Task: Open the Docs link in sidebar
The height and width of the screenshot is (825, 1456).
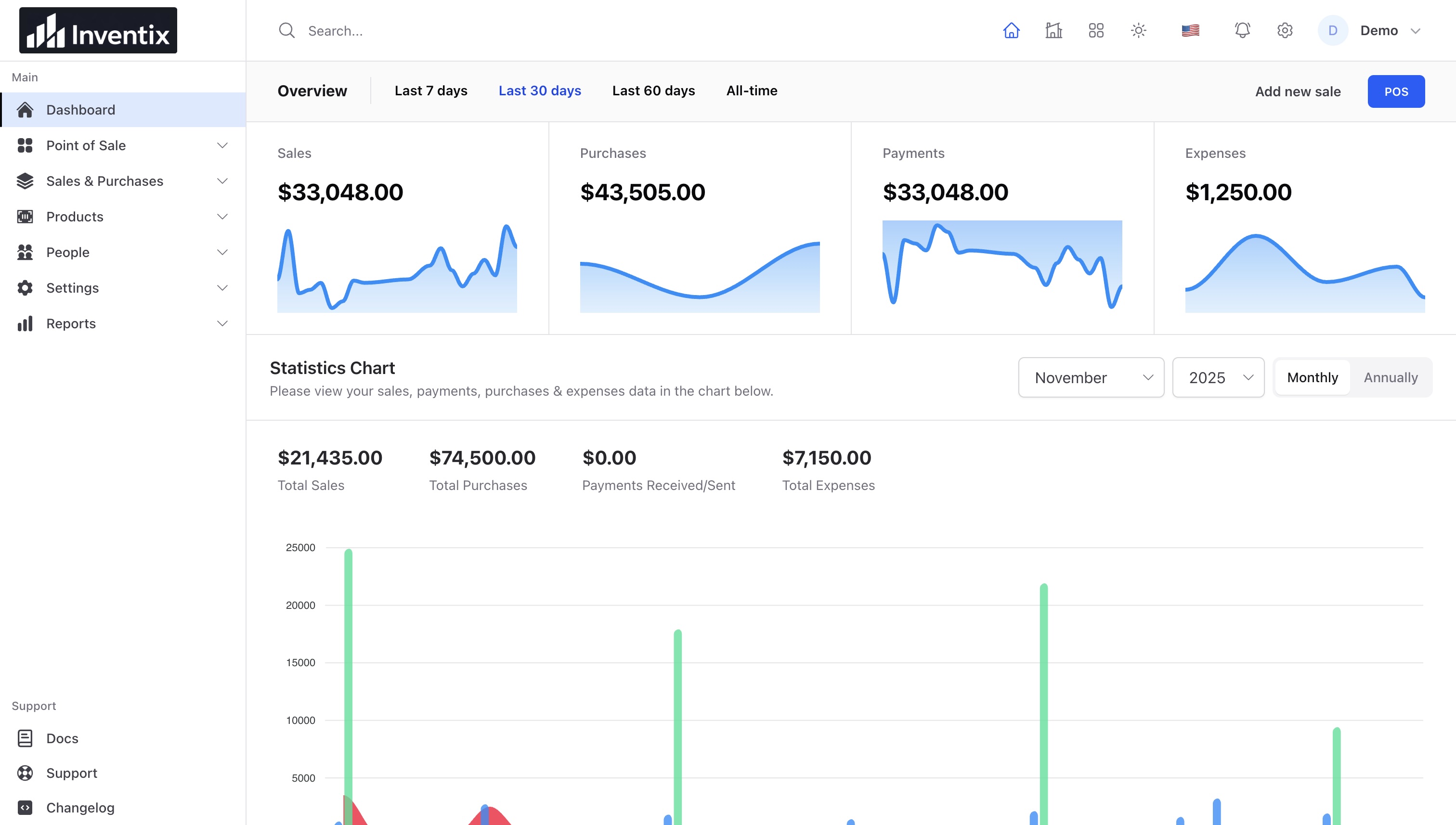Action: tap(62, 738)
